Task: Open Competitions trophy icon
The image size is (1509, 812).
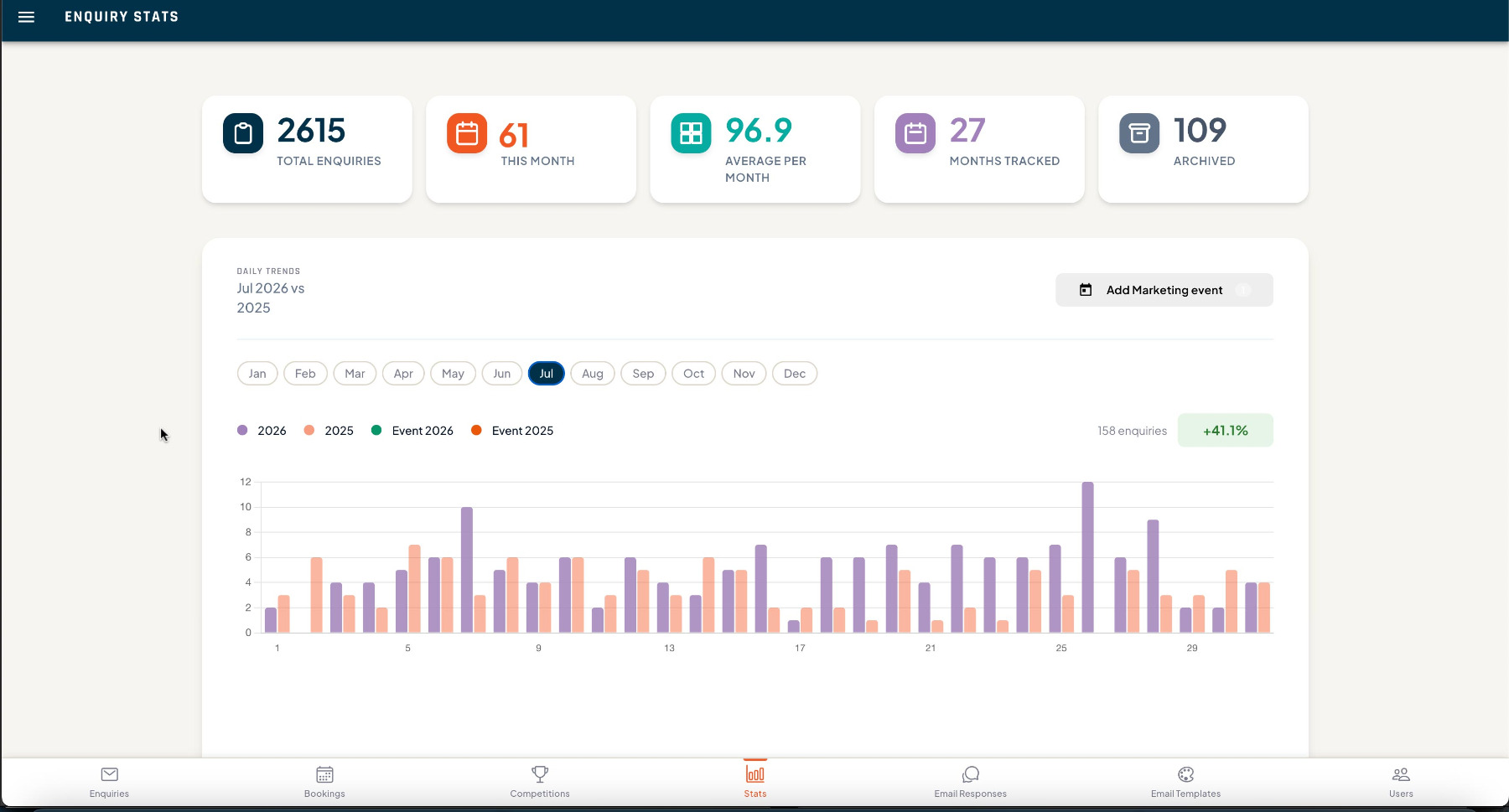Action: 540,774
